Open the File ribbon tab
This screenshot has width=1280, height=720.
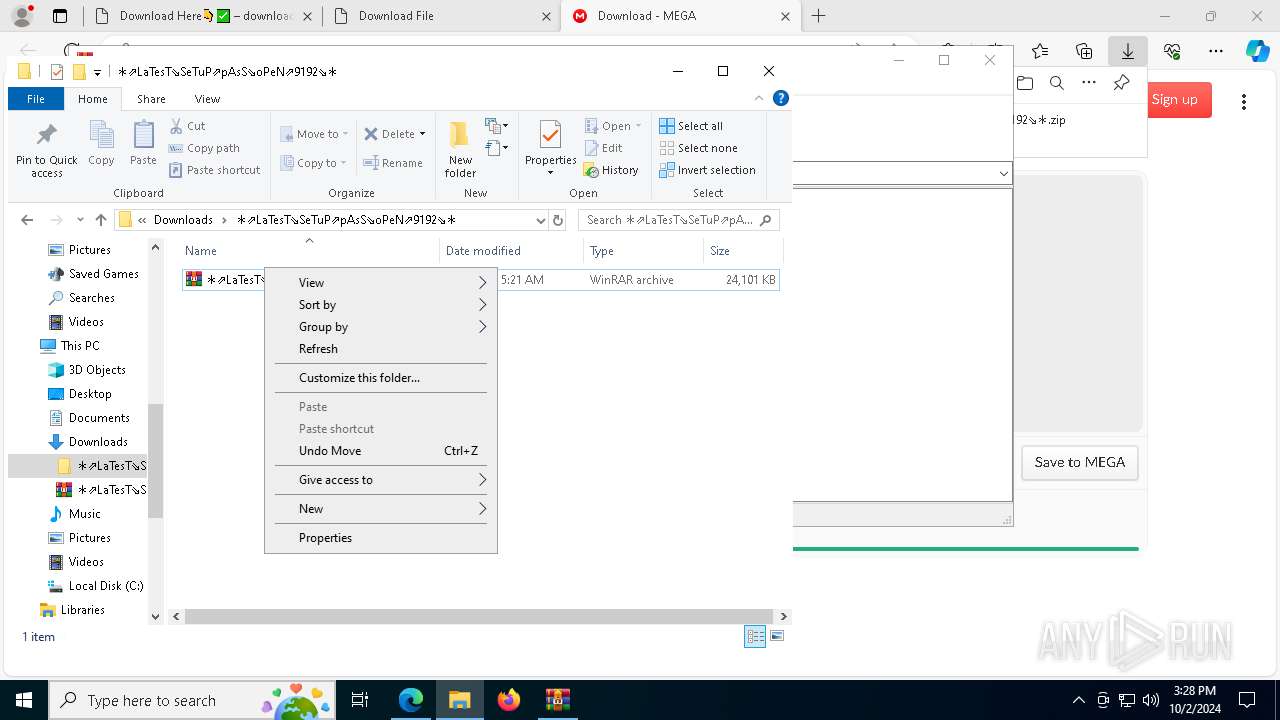pos(36,99)
